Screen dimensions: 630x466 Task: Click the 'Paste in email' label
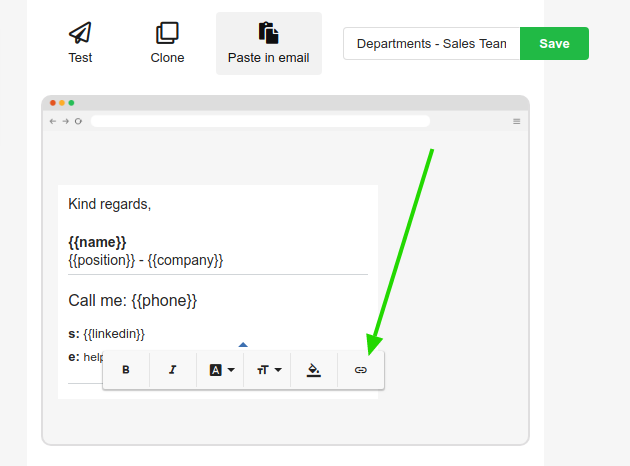point(268,58)
